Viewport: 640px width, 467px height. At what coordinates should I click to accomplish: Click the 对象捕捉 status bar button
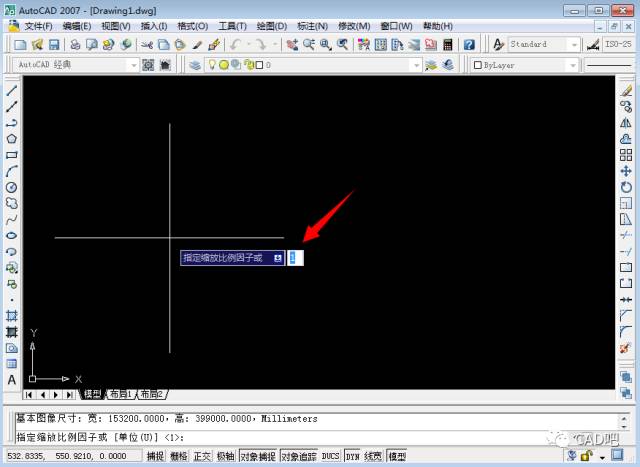pyautogui.click(x=256, y=456)
